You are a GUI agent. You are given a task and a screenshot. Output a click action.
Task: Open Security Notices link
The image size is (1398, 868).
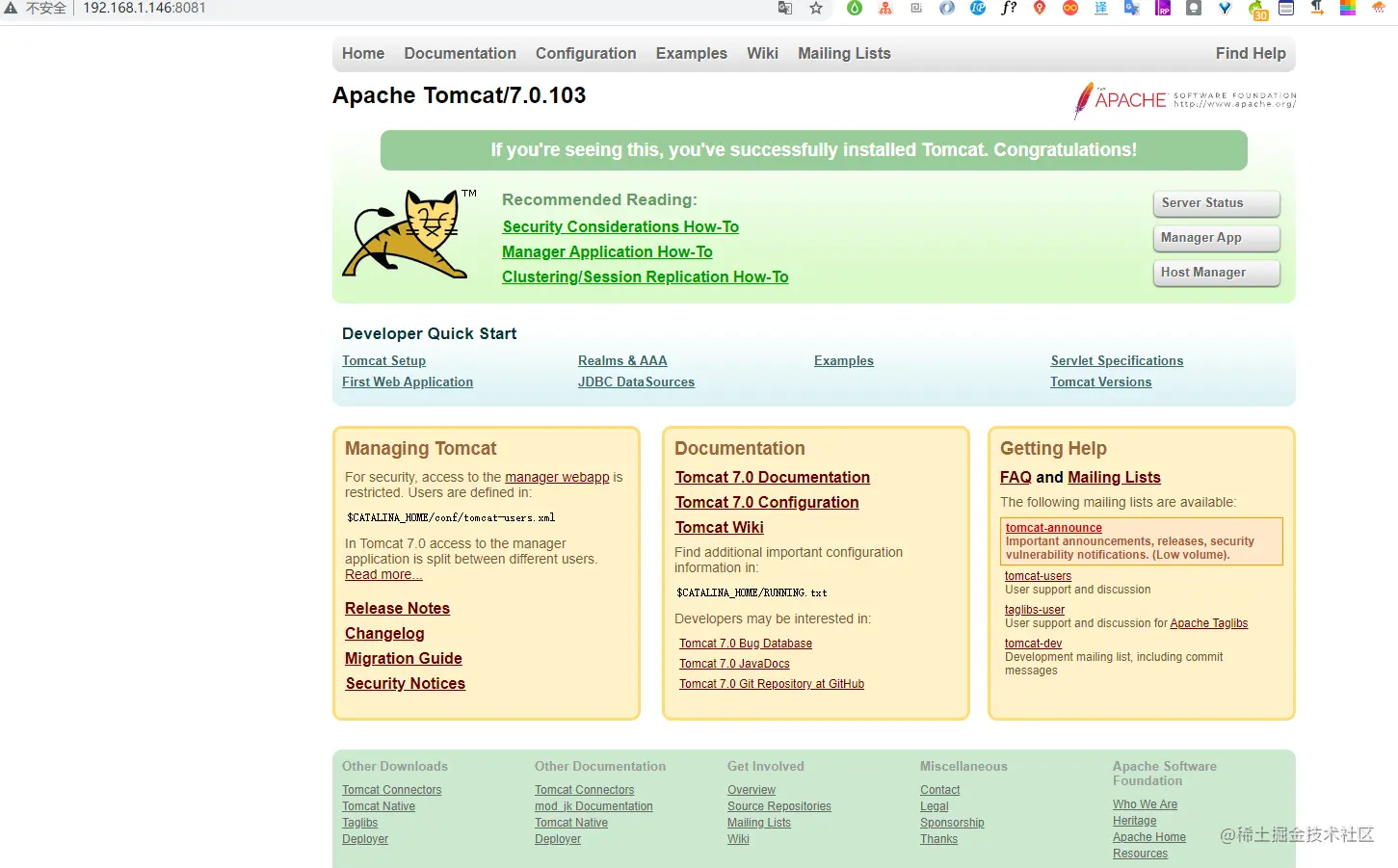[405, 684]
